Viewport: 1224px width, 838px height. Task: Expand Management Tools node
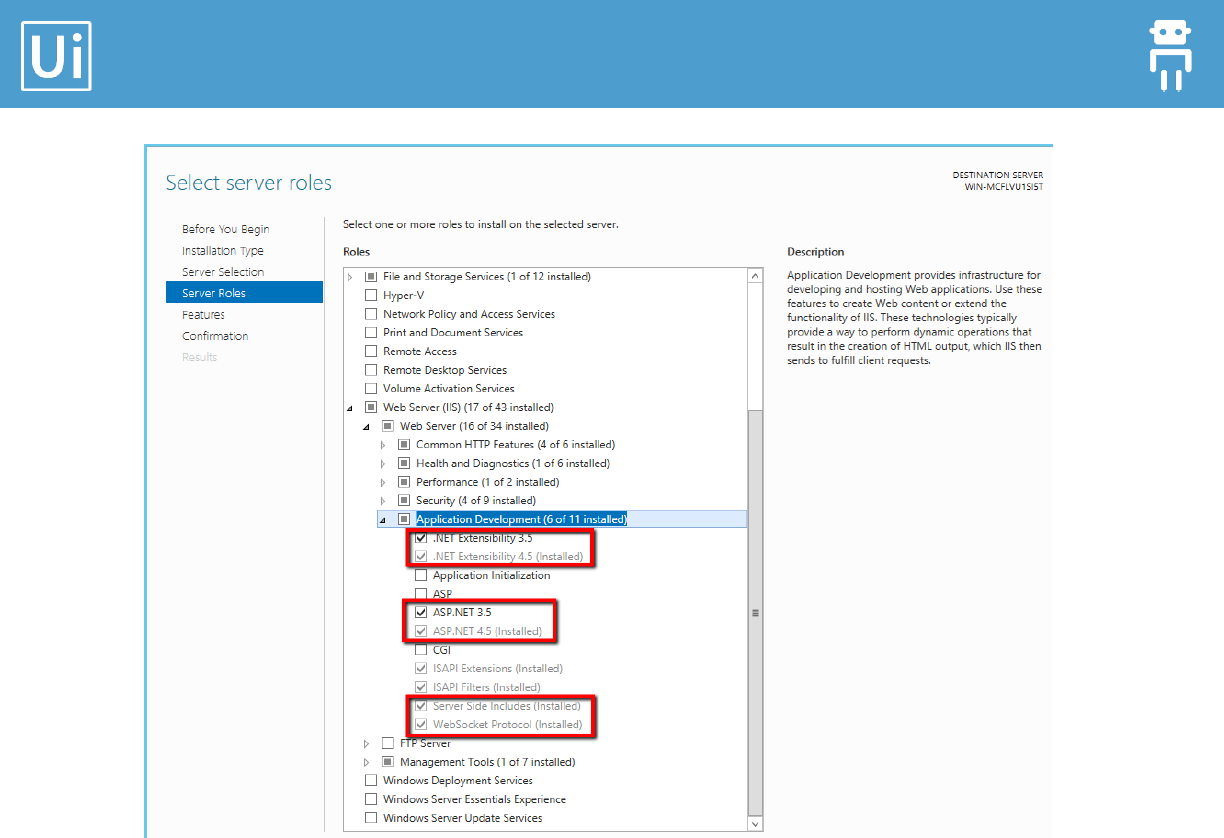[366, 763]
